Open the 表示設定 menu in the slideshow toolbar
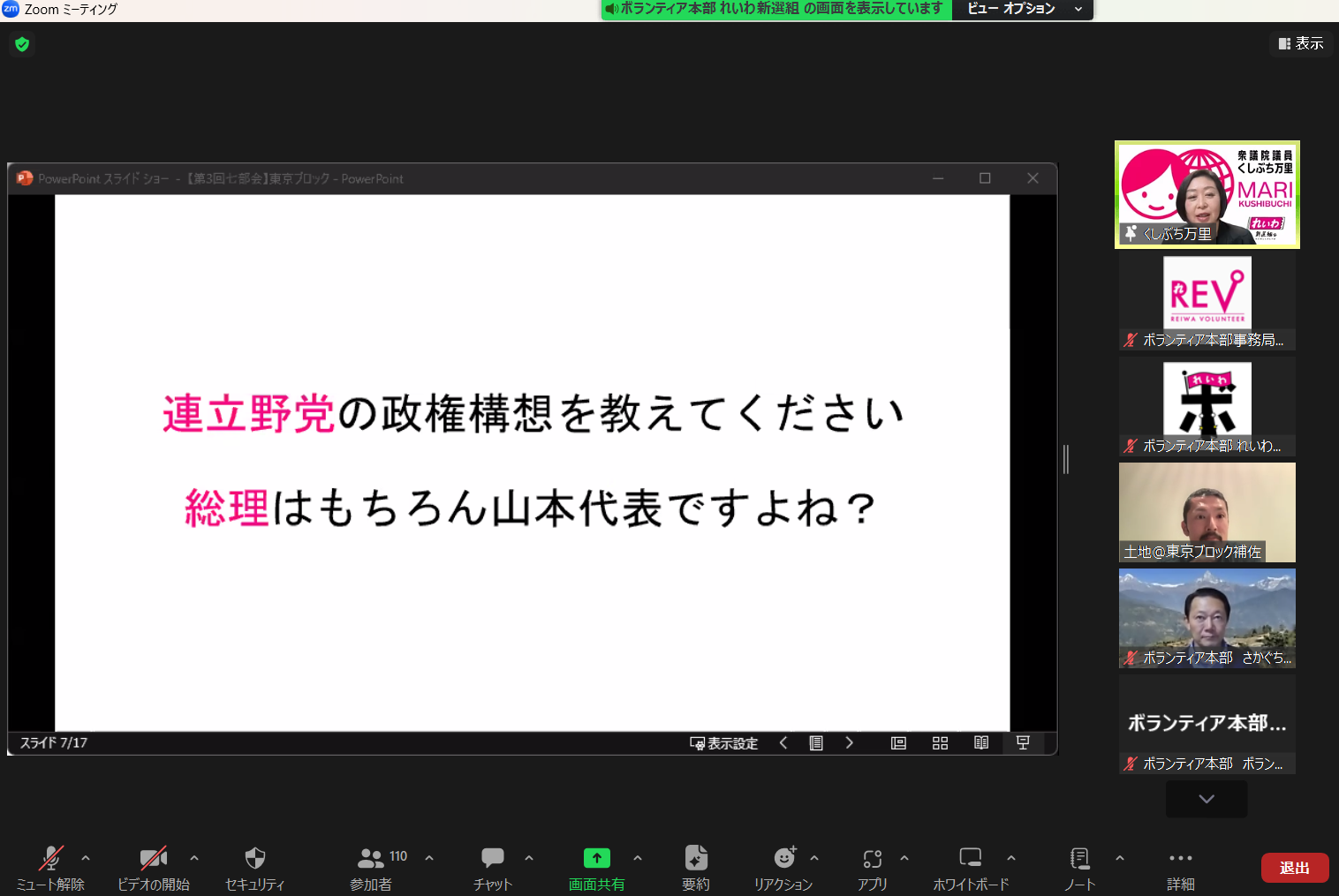 tap(724, 742)
